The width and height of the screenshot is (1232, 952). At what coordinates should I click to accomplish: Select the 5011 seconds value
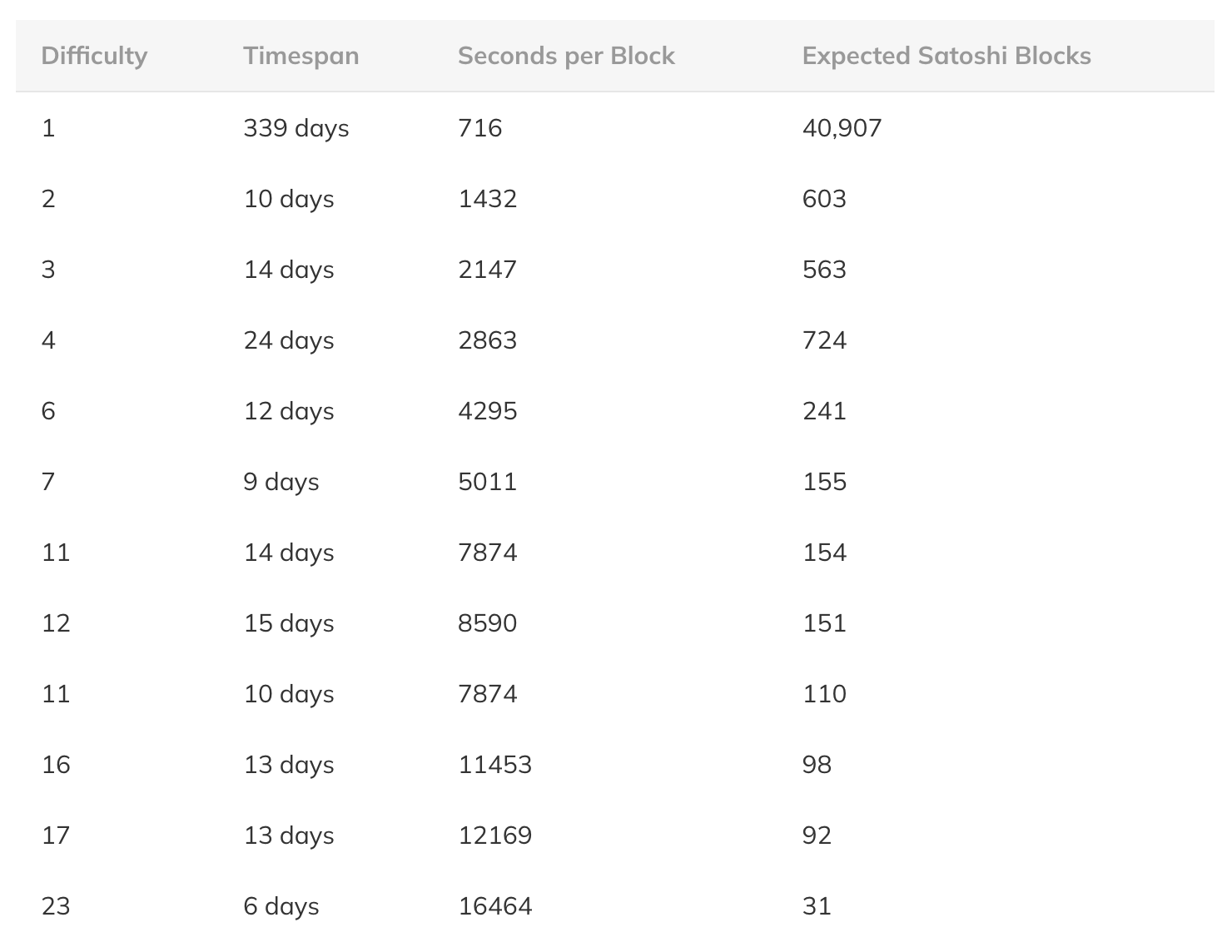pos(487,482)
